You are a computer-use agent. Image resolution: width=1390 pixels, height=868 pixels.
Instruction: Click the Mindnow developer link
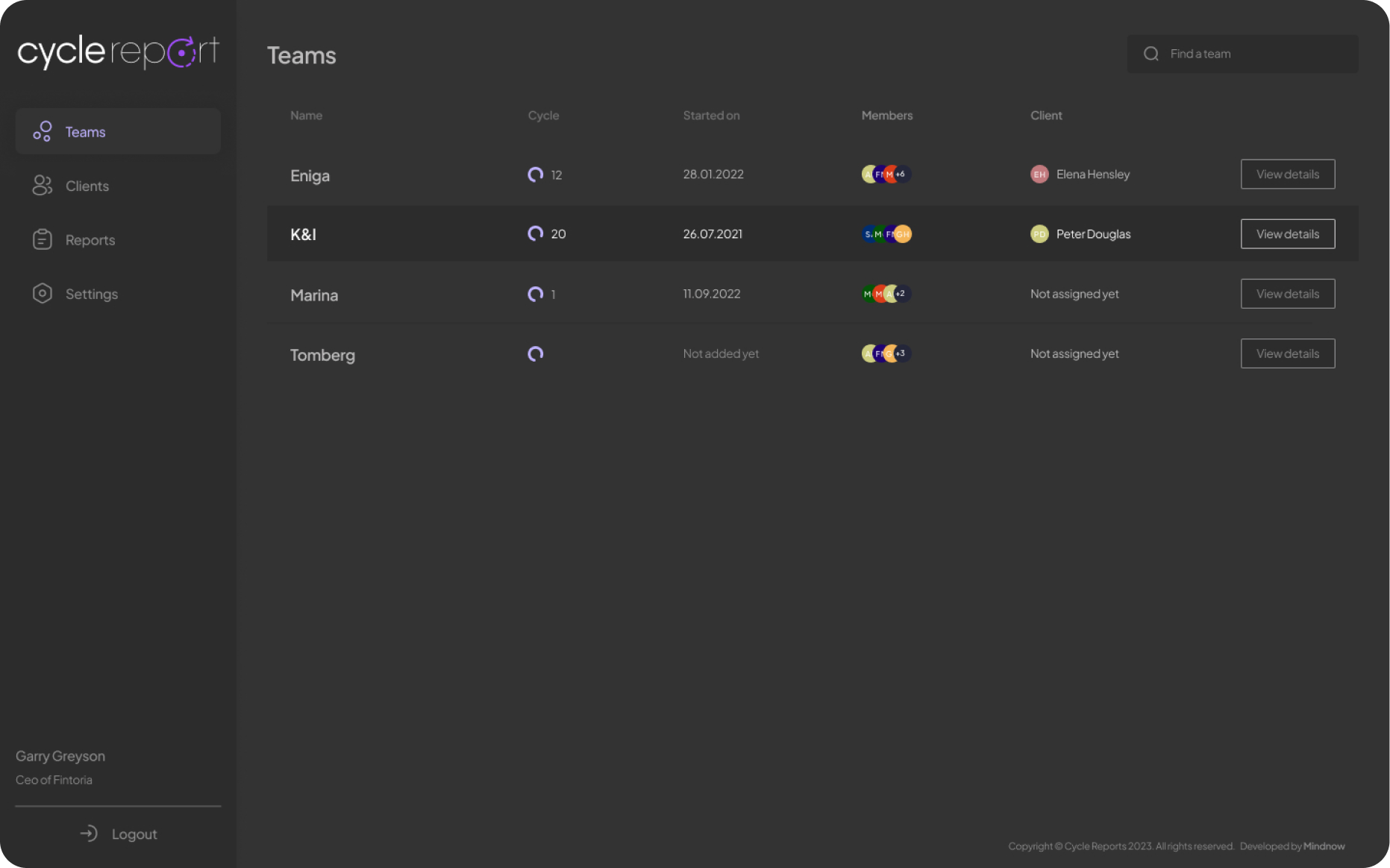[x=1324, y=846]
